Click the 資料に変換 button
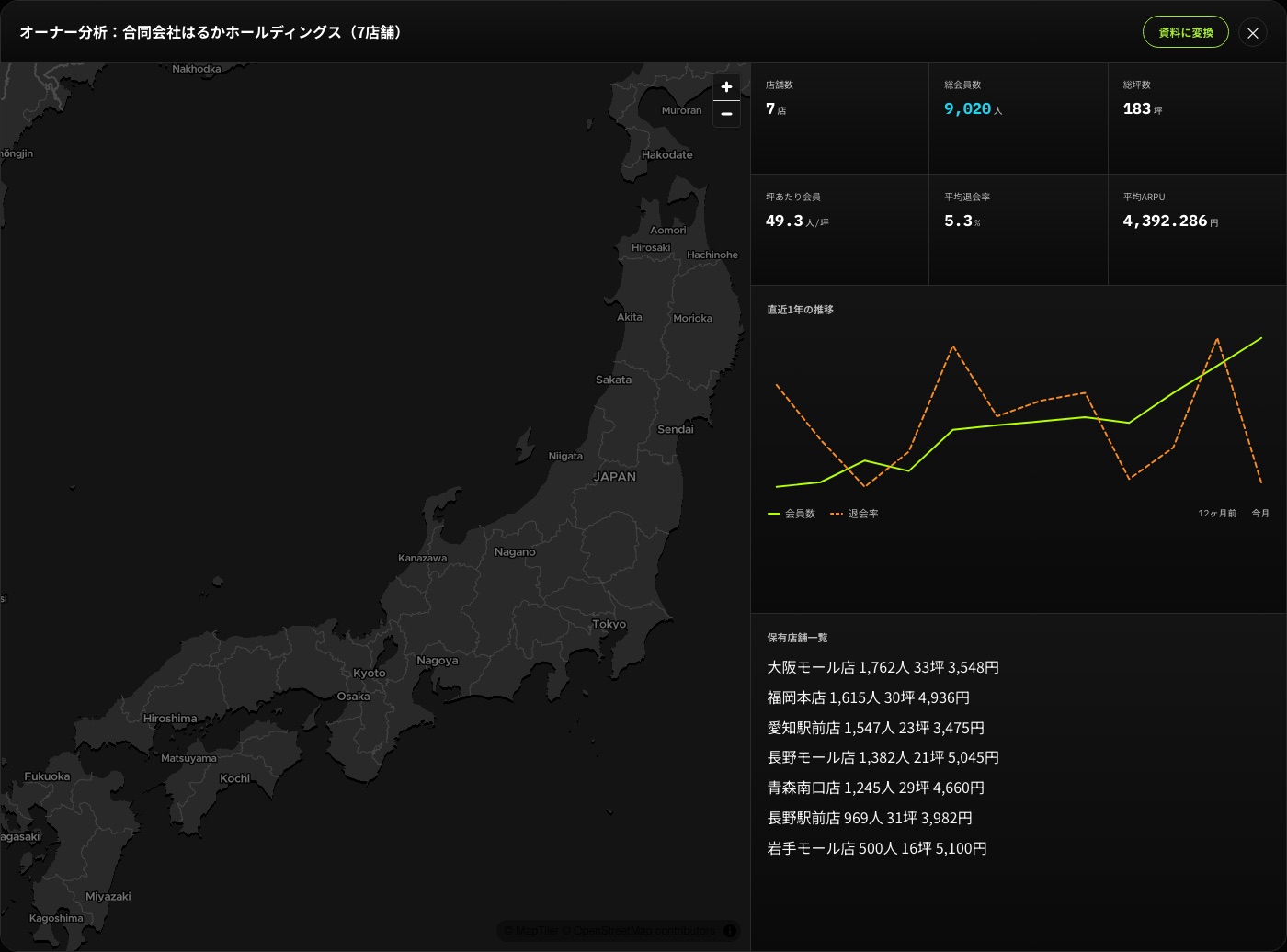The width and height of the screenshot is (1287, 952). (1186, 32)
